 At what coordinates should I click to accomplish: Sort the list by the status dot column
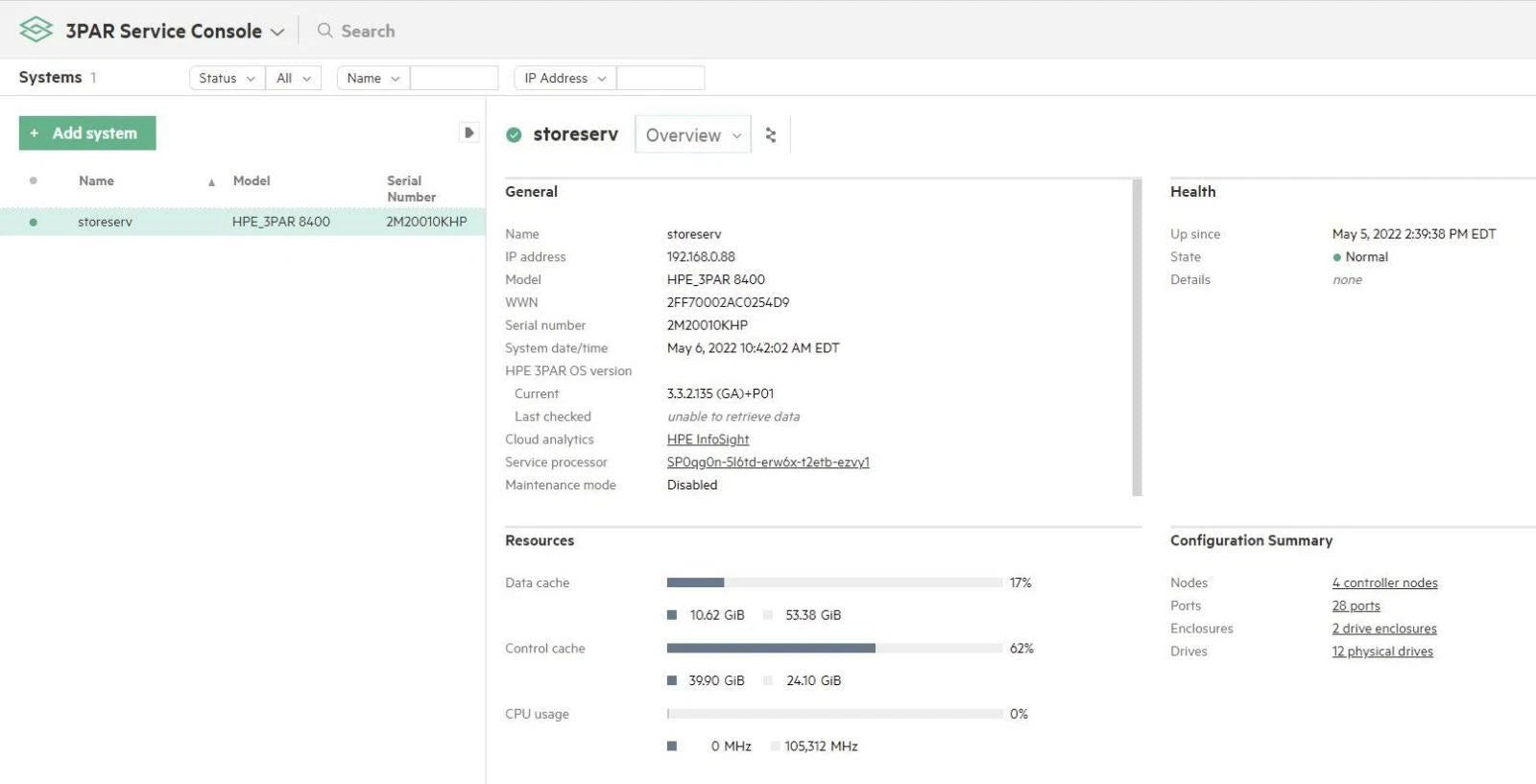[x=34, y=180]
